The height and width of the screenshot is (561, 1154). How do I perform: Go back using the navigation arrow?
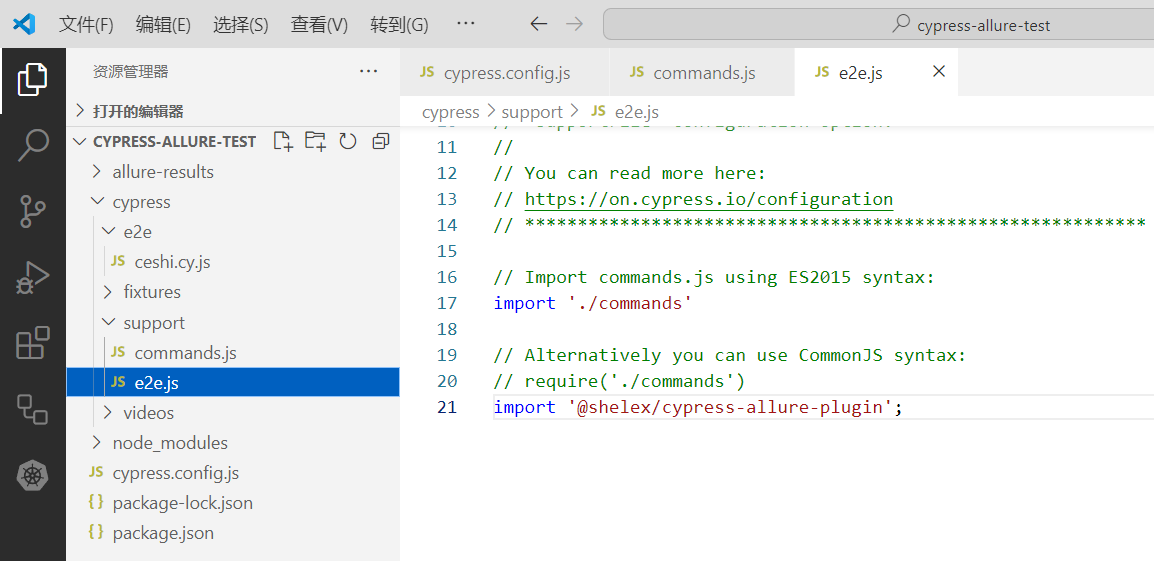coord(539,24)
